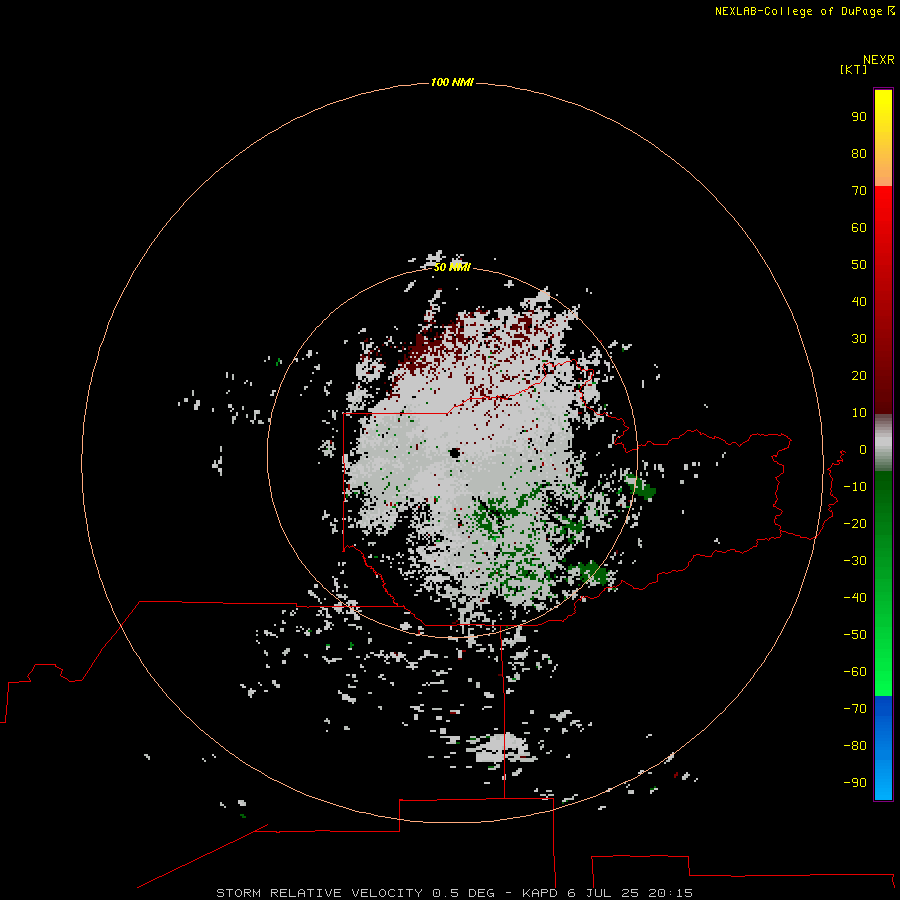Click the STORM RELATIVE VELOCITY caption text
The width and height of the screenshot is (900, 900).
(x=320, y=893)
